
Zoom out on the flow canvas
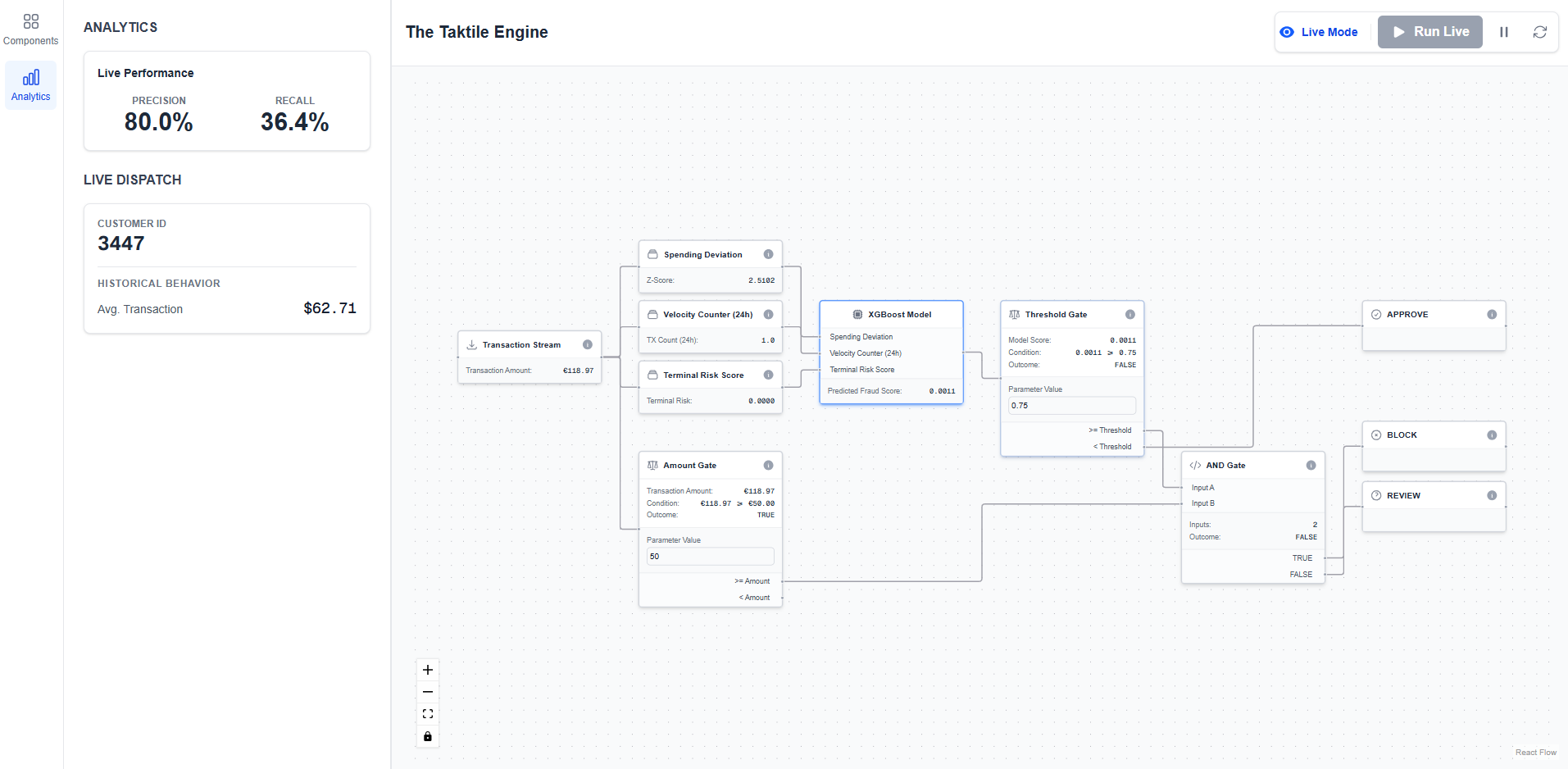coord(428,692)
